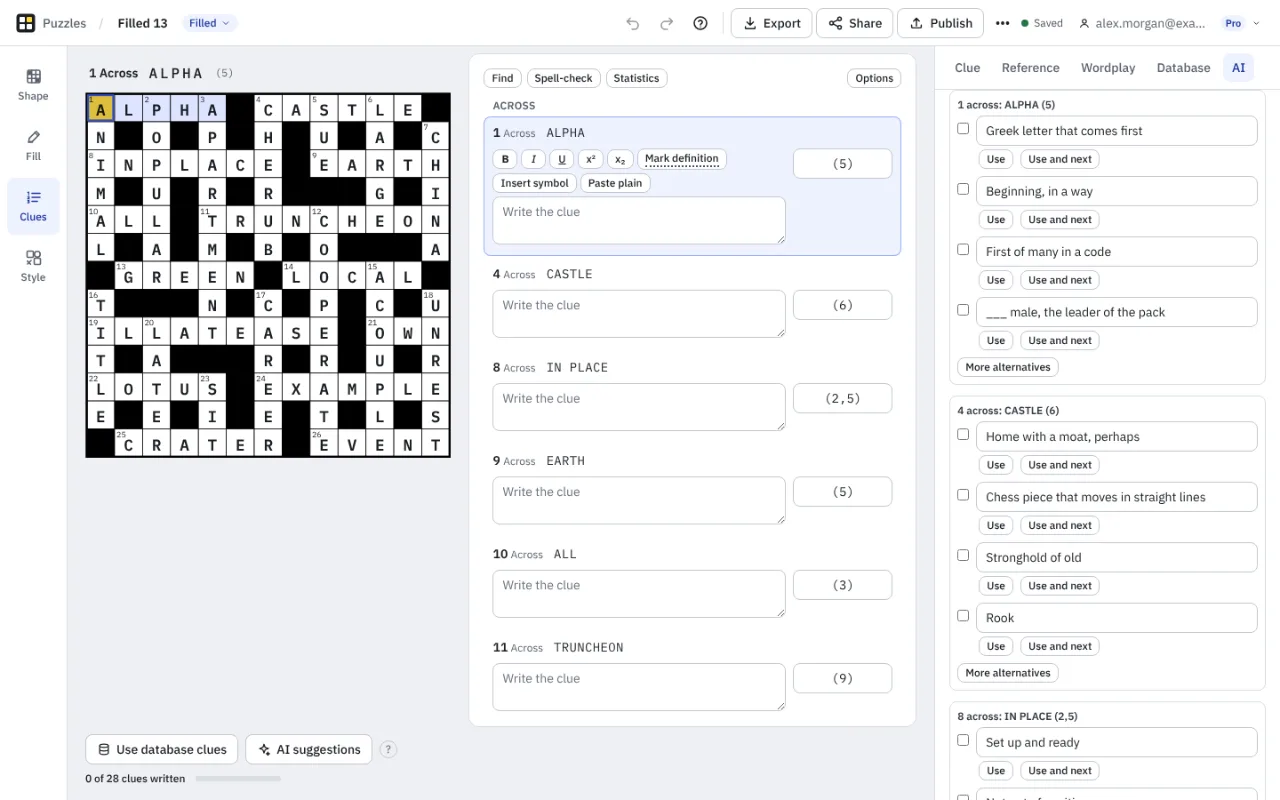
Task: Click the Share button
Action: [x=855, y=23]
